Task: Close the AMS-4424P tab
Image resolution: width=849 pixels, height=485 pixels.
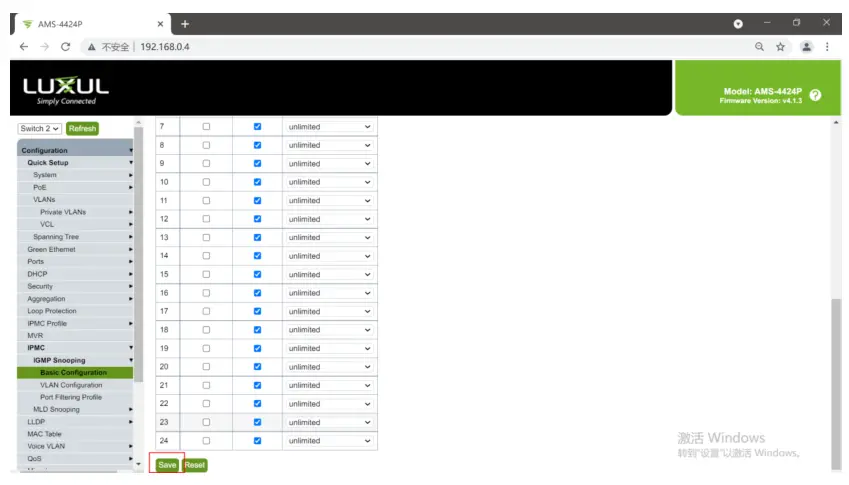Action: (x=160, y=24)
